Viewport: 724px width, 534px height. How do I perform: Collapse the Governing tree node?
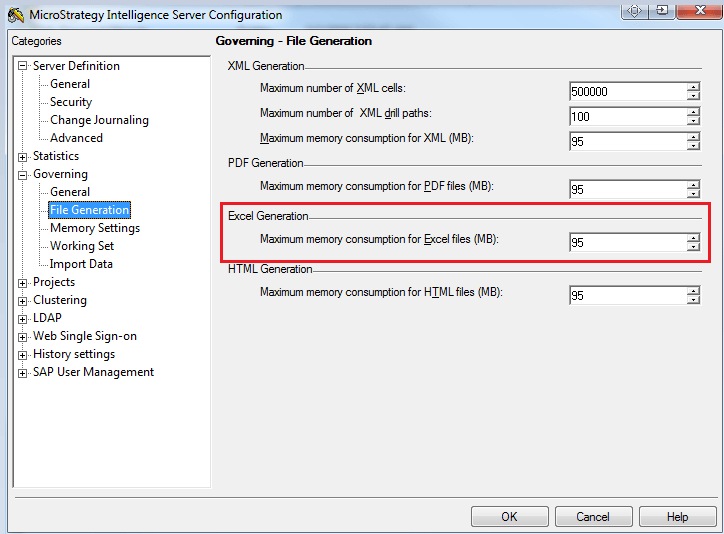tap(22, 175)
